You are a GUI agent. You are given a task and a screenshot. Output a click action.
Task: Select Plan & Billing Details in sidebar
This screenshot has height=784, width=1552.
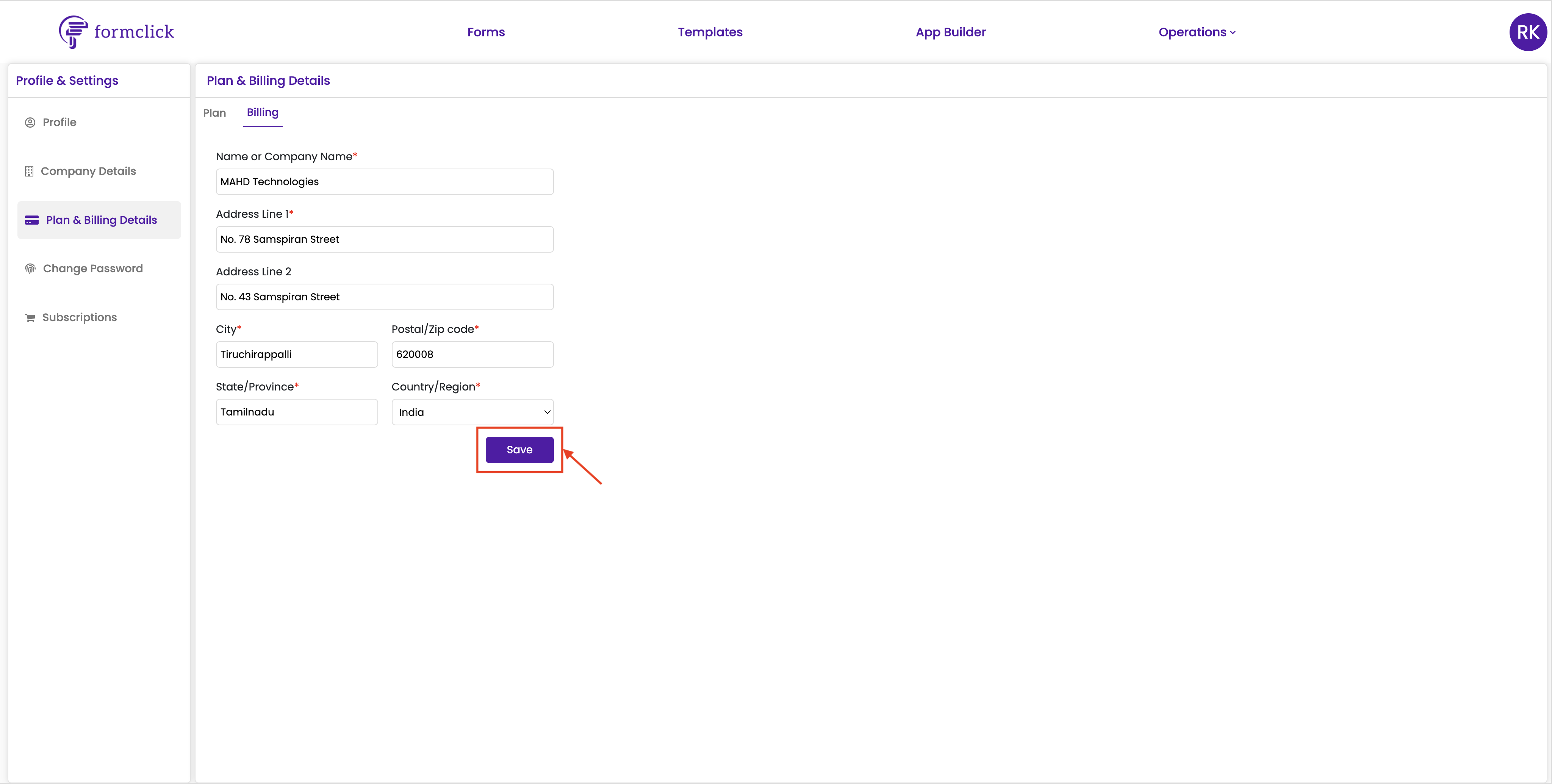tap(99, 220)
